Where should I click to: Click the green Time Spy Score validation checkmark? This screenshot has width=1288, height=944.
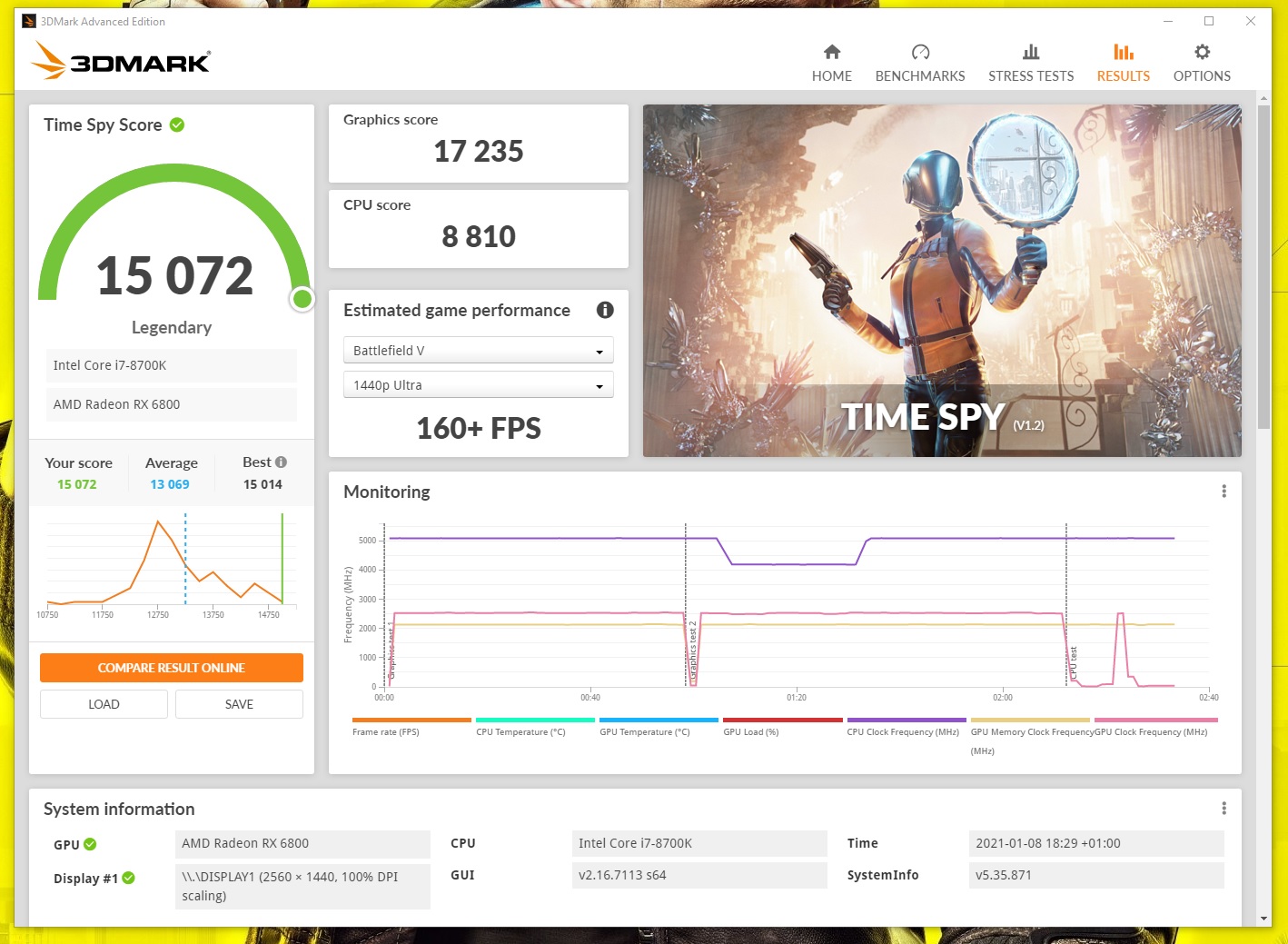point(177,124)
